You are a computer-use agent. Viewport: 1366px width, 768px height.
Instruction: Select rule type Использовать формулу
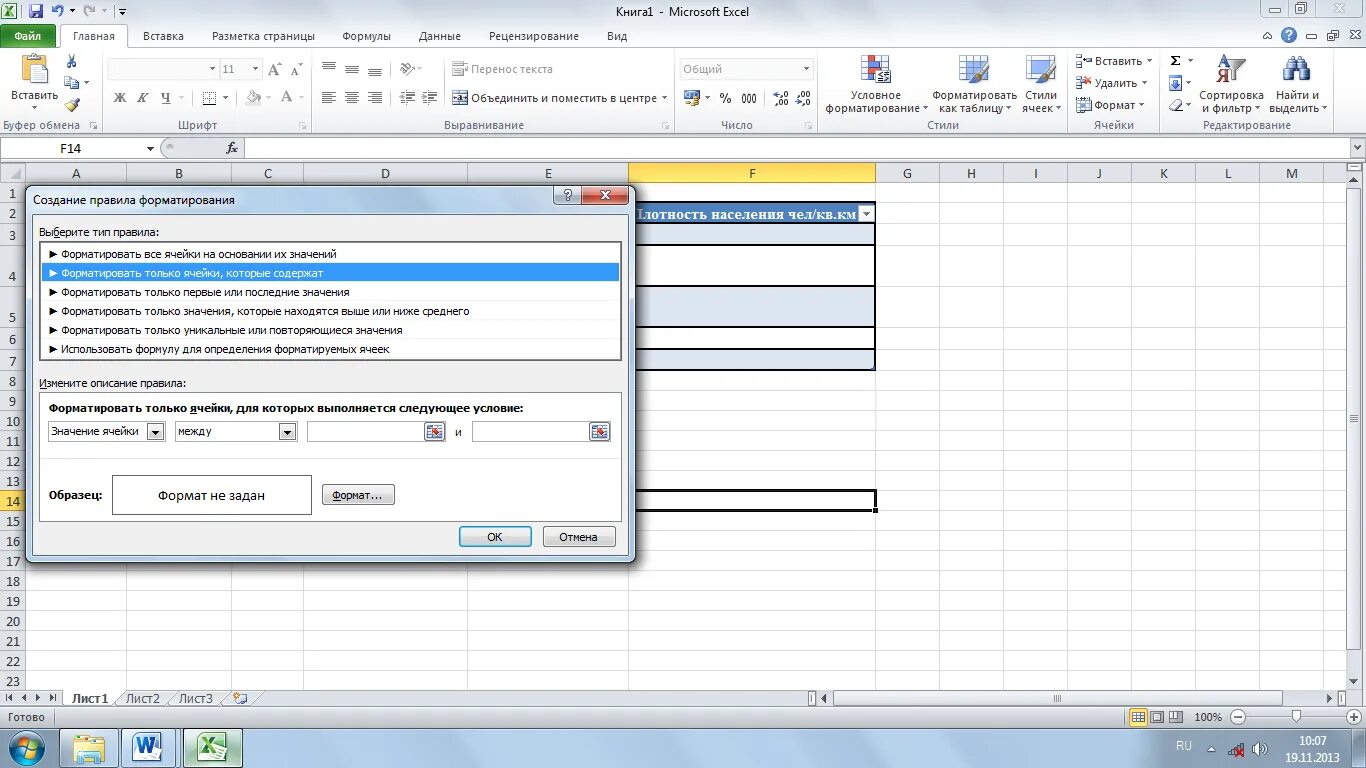331,349
